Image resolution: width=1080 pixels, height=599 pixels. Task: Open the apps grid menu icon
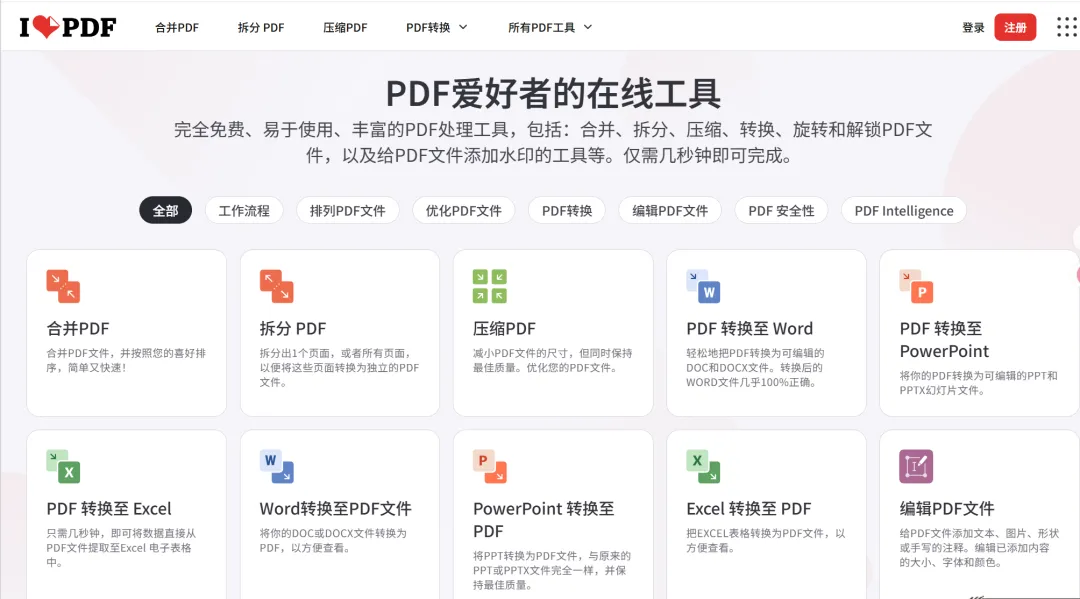point(1067,27)
